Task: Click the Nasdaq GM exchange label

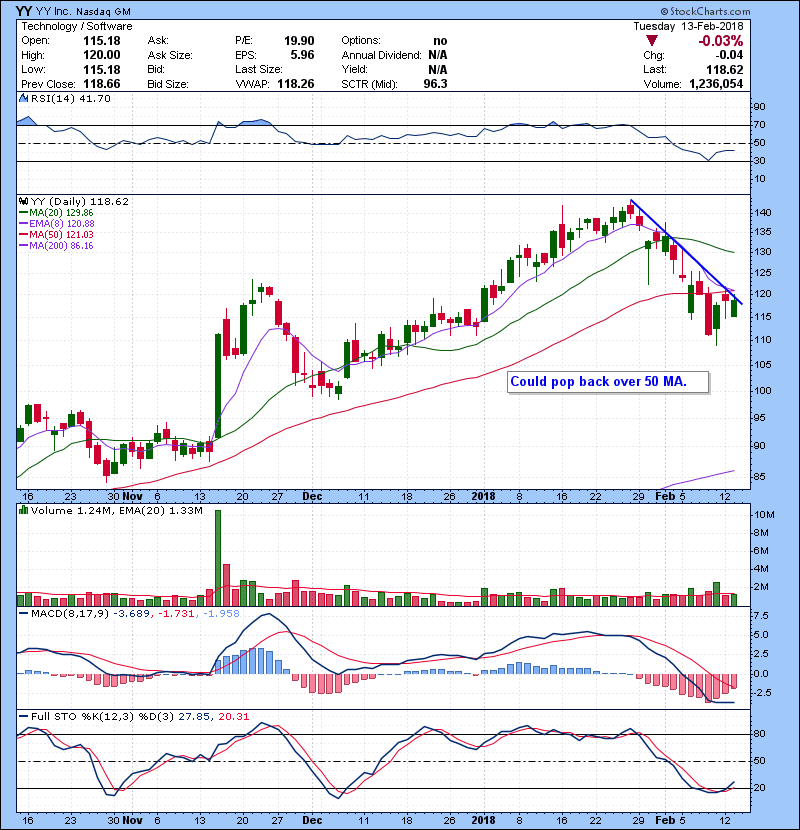Action: (x=104, y=12)
